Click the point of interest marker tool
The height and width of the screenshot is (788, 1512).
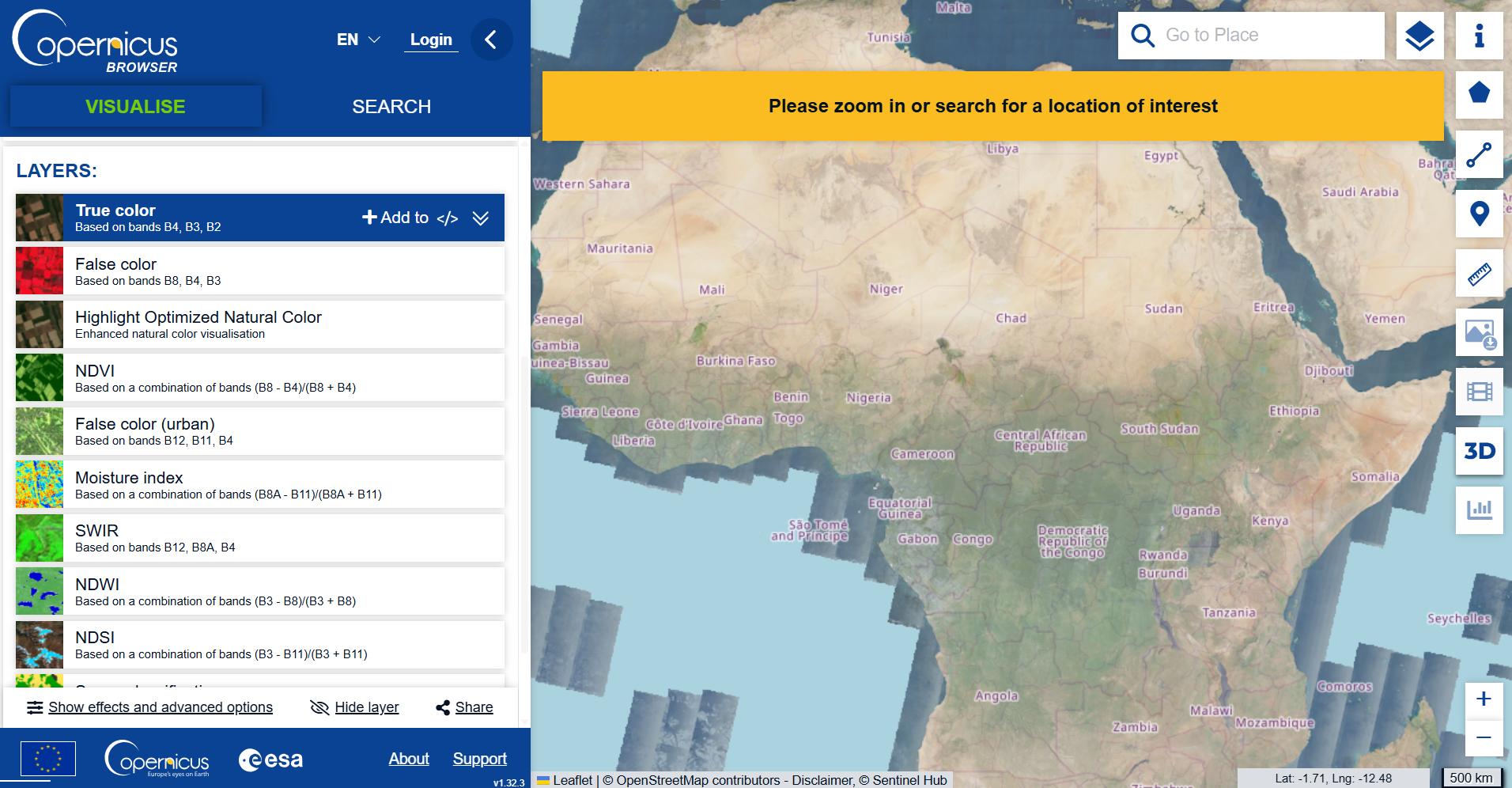[1479, 214]
